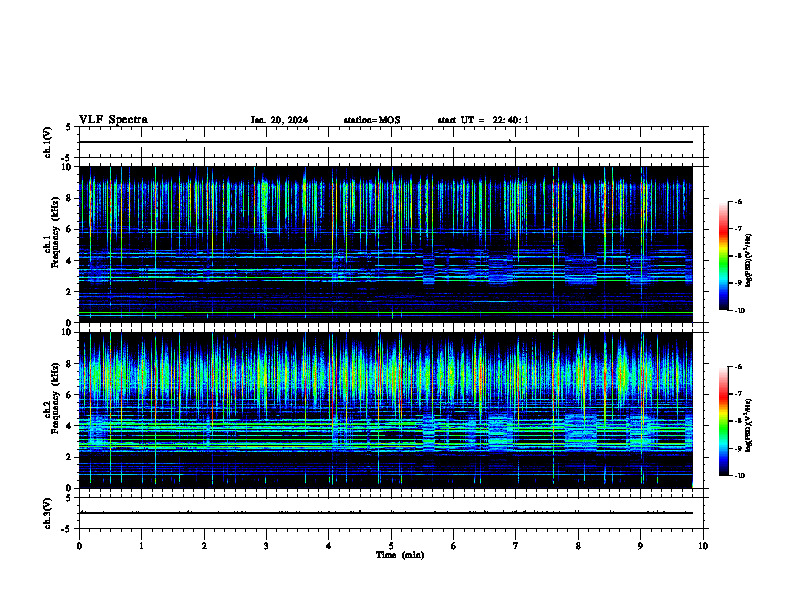Click the "start UT = 22:40: 1" text
The height and width of the screenshot is (612, 792).
click(x=483, y=120)
